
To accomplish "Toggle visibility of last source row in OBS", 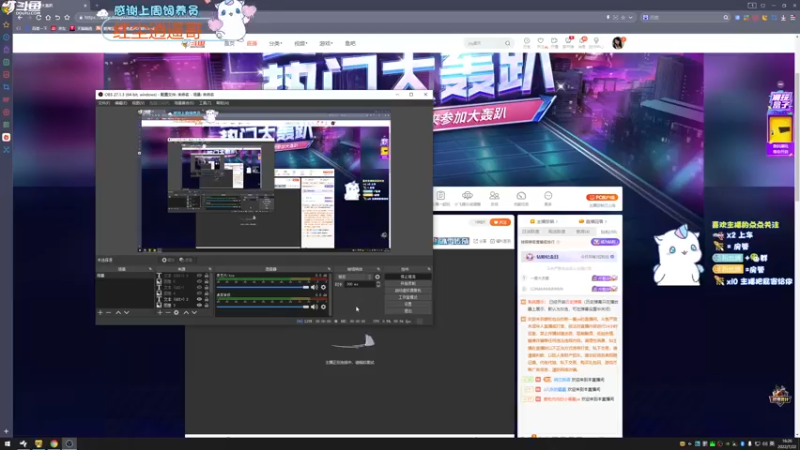I will click(199, 305).
